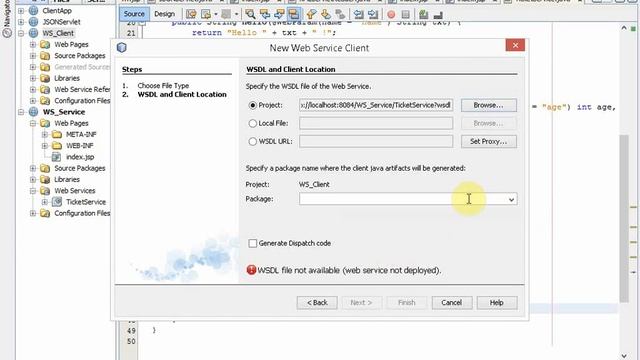Click Stop Macro Recording square icon
This screenshot has width=640, height=360.
click(x=405, y=14)
